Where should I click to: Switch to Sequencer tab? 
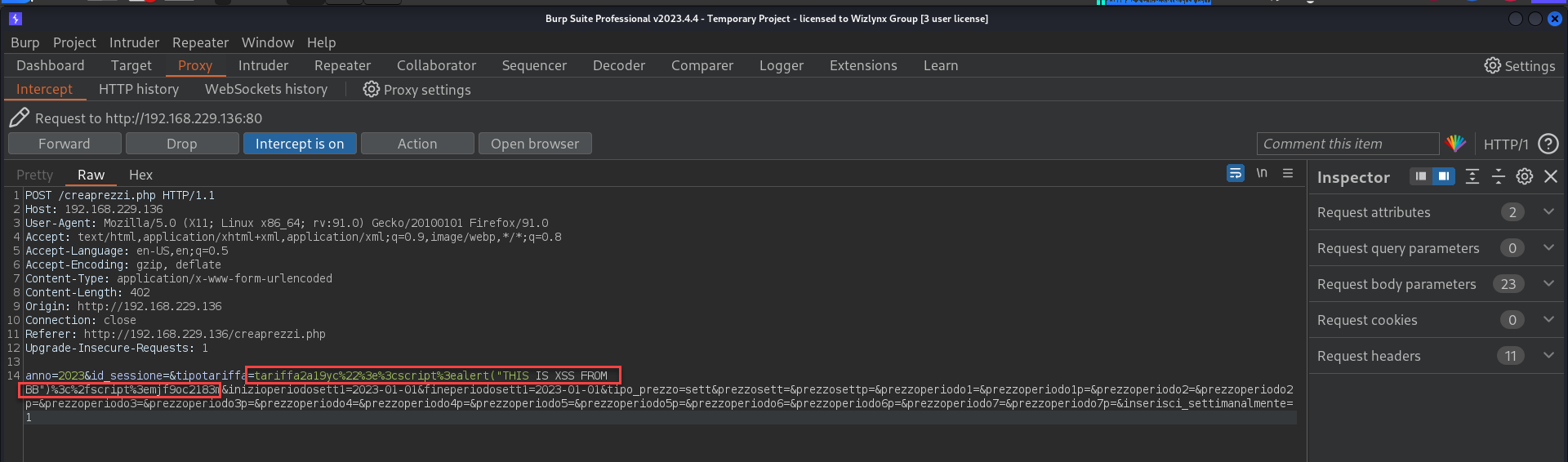click(x=534, y=65)
